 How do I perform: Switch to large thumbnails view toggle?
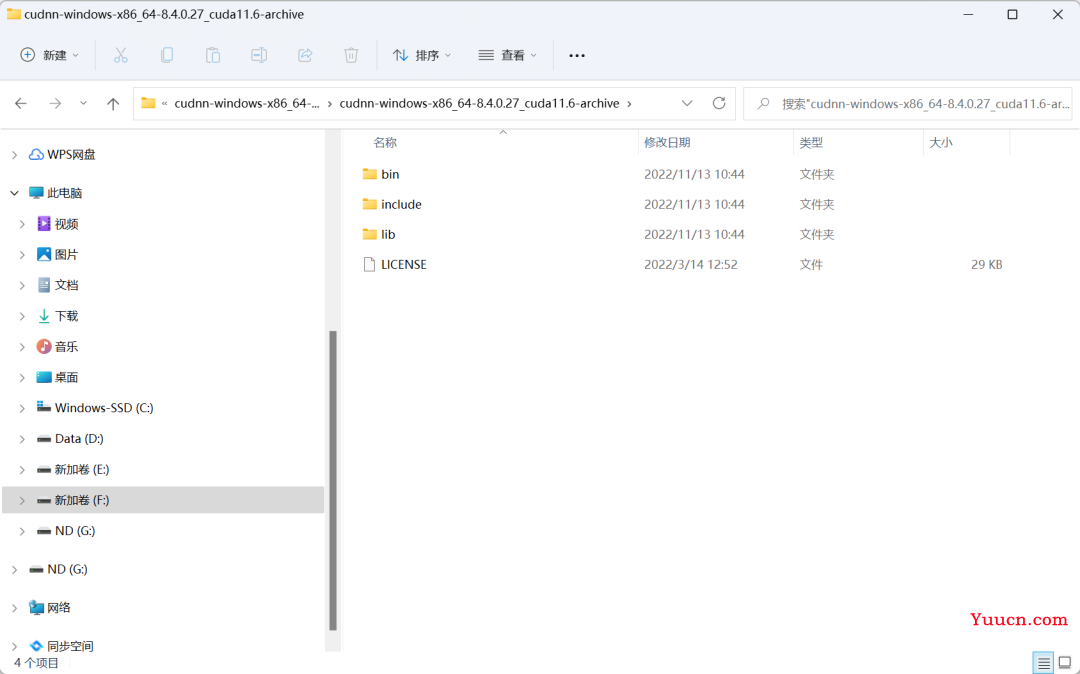(x=1065, y=663)
